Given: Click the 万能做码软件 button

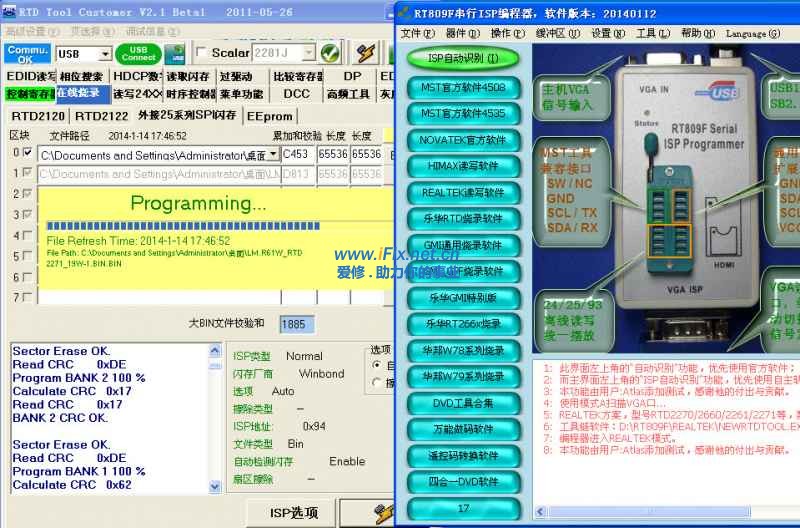Looking at the screenshot, I should click(463, 429).
